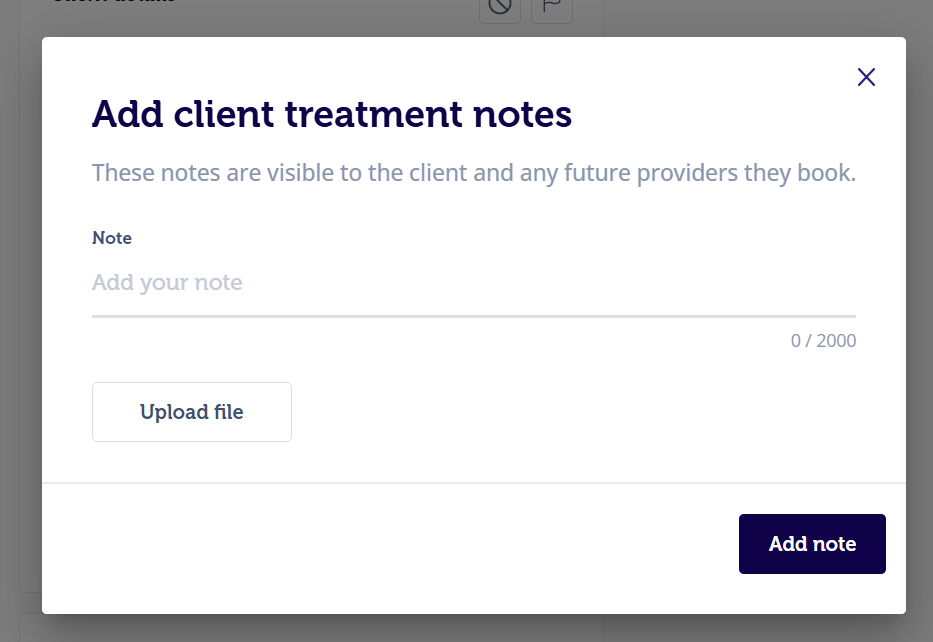
Task: Select the circle-slash icon at top
Action: tap(500, 7)
